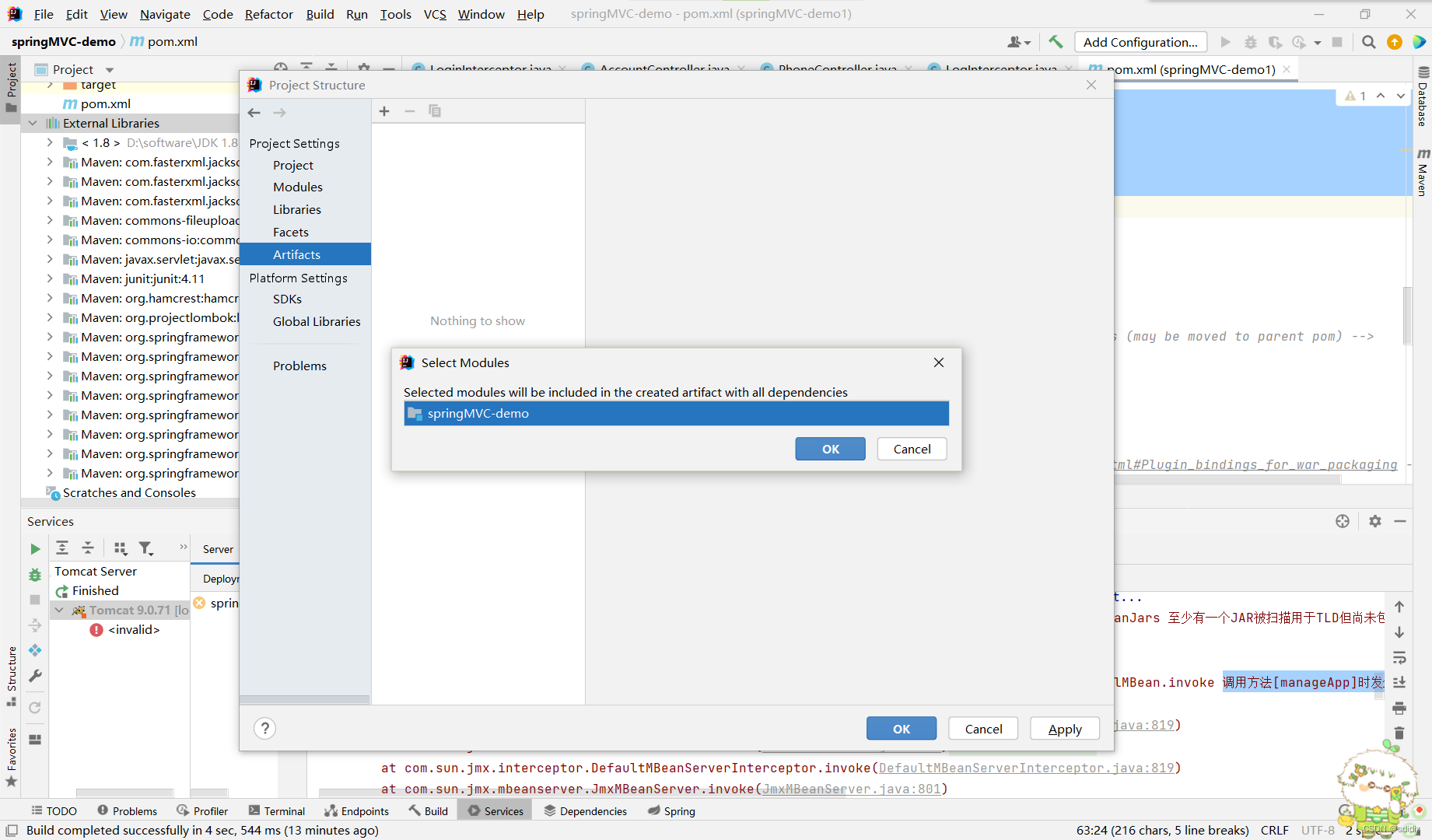Image resolution: width=1432 pixels, height=840 pixels.
Task: Click the Services crosshair layout icon
Action: point(1343,521)
